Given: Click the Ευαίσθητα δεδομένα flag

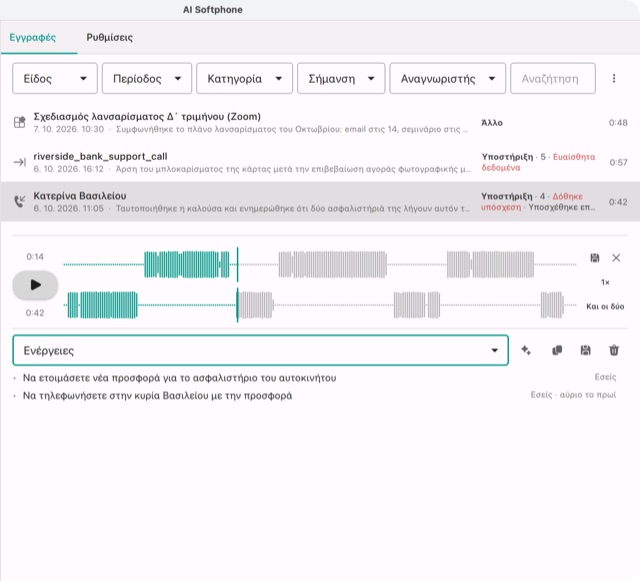Looking at the screenshot, I should point(539,162).
